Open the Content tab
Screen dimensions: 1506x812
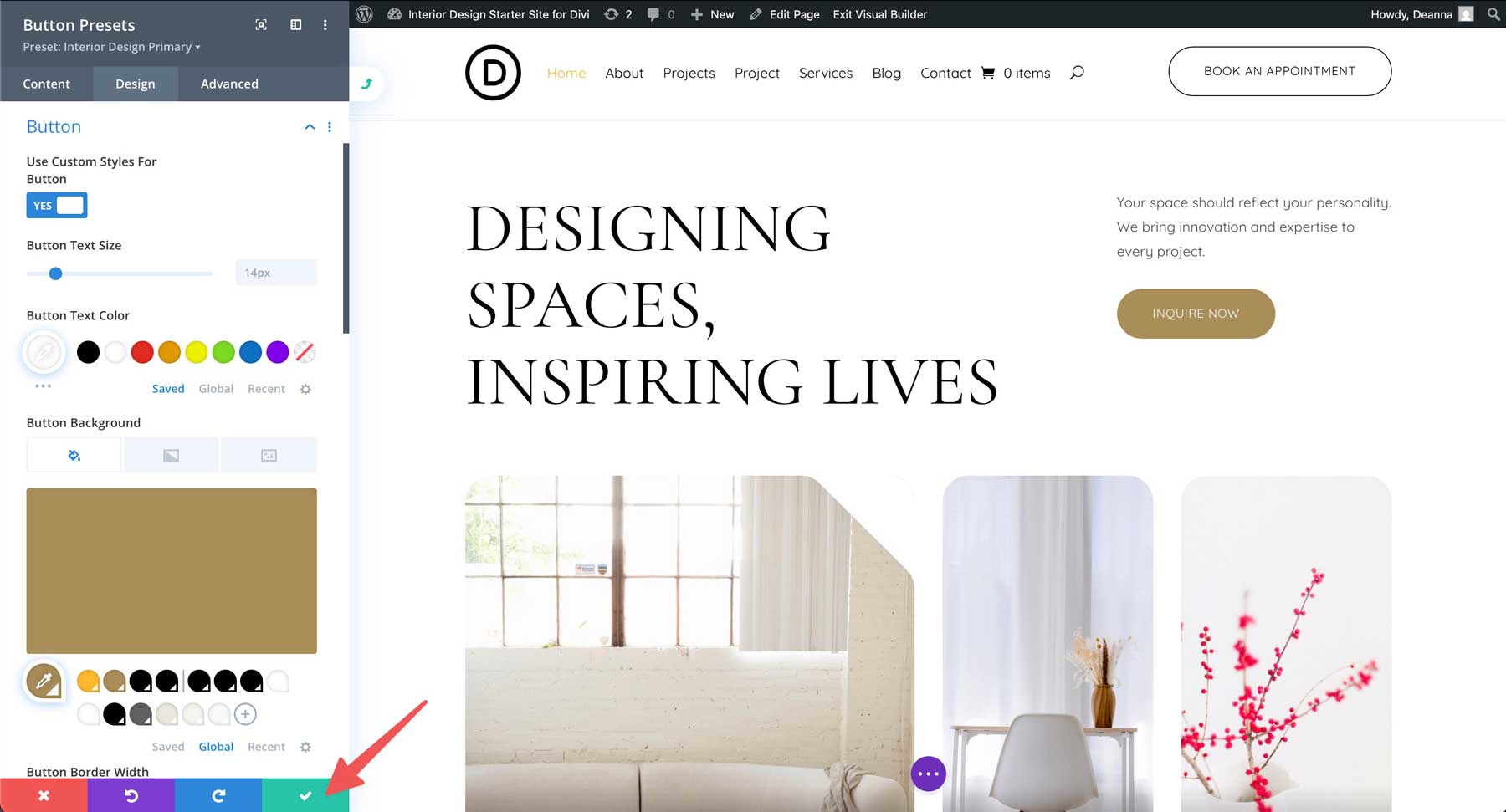47,84
